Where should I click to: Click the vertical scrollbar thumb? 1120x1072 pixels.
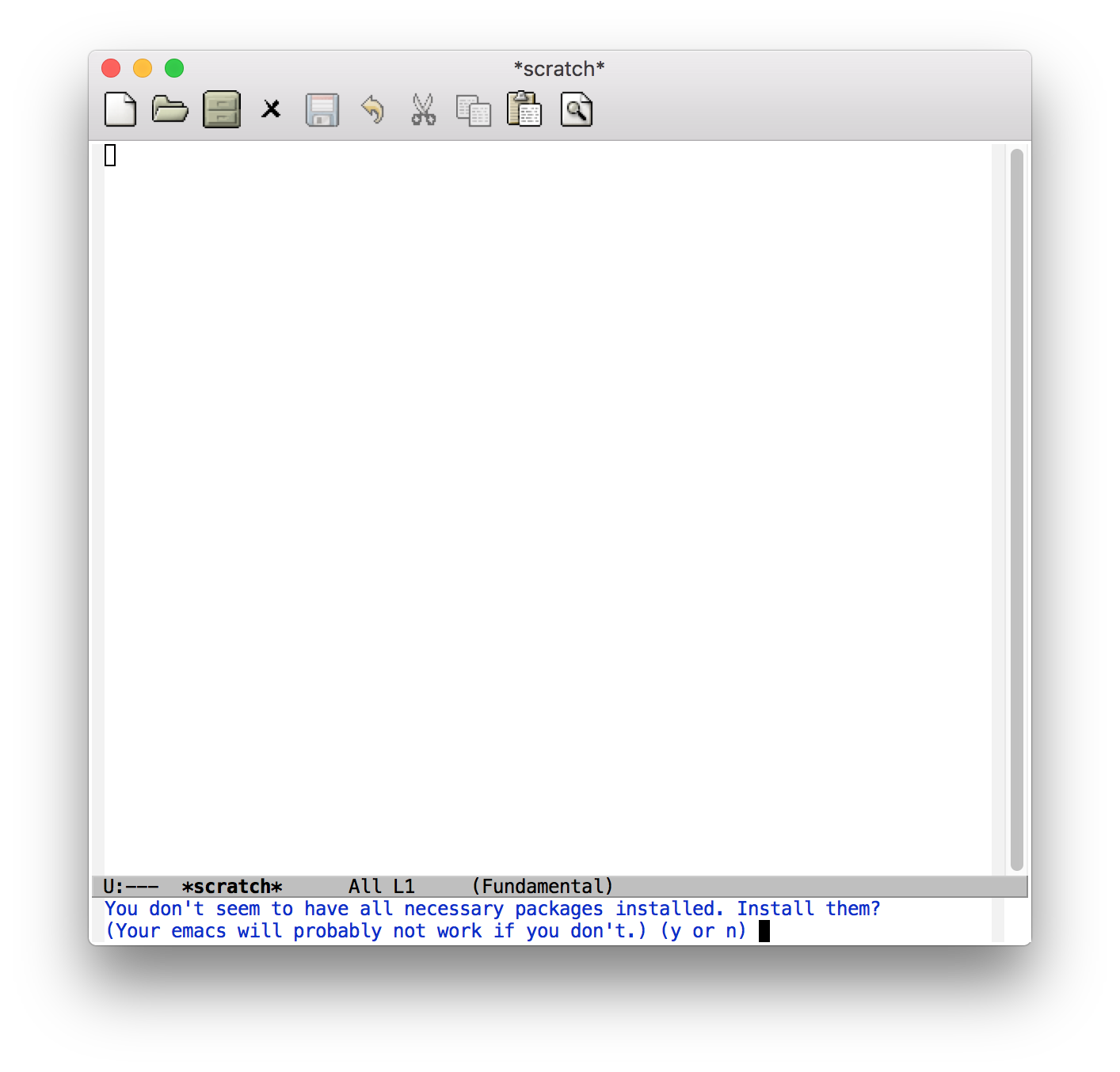click(1017, 509)
